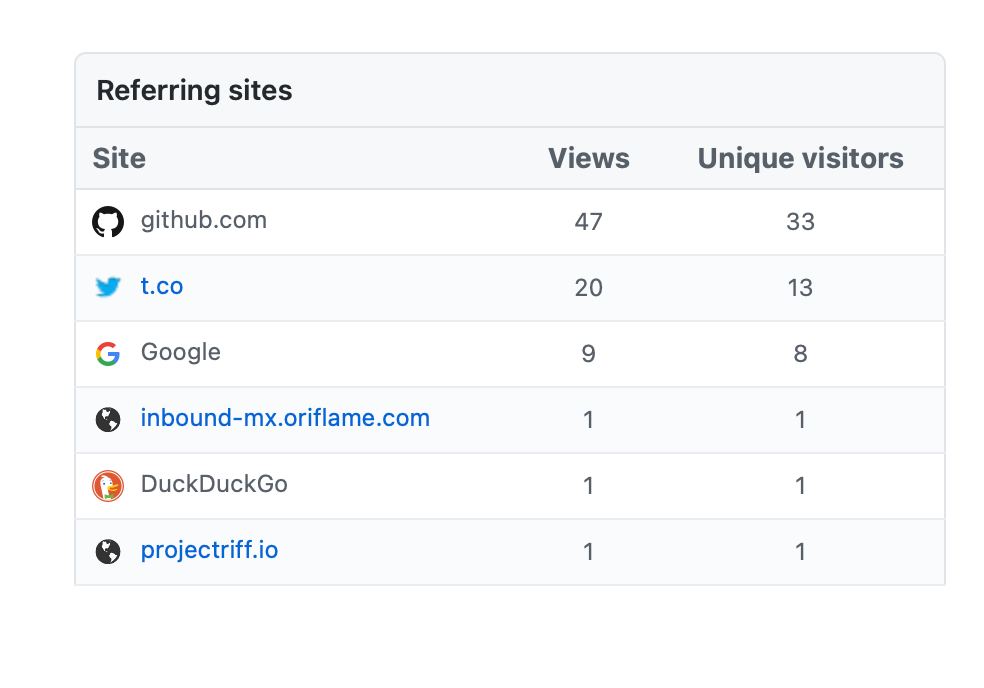Click the Site column header
The image size is (984, 688).
tap(119, 158)
